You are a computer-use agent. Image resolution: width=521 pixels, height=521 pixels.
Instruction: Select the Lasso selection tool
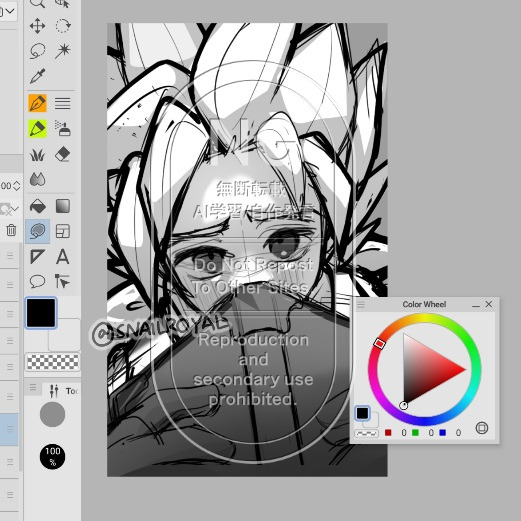point(37,51)
